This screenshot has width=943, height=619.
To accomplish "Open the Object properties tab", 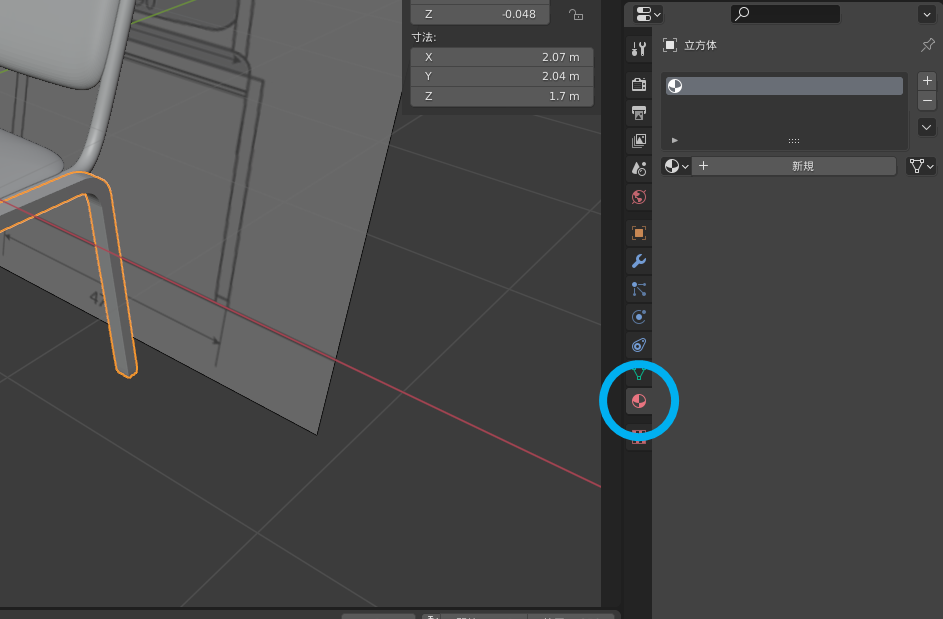I will click(639, 233).
